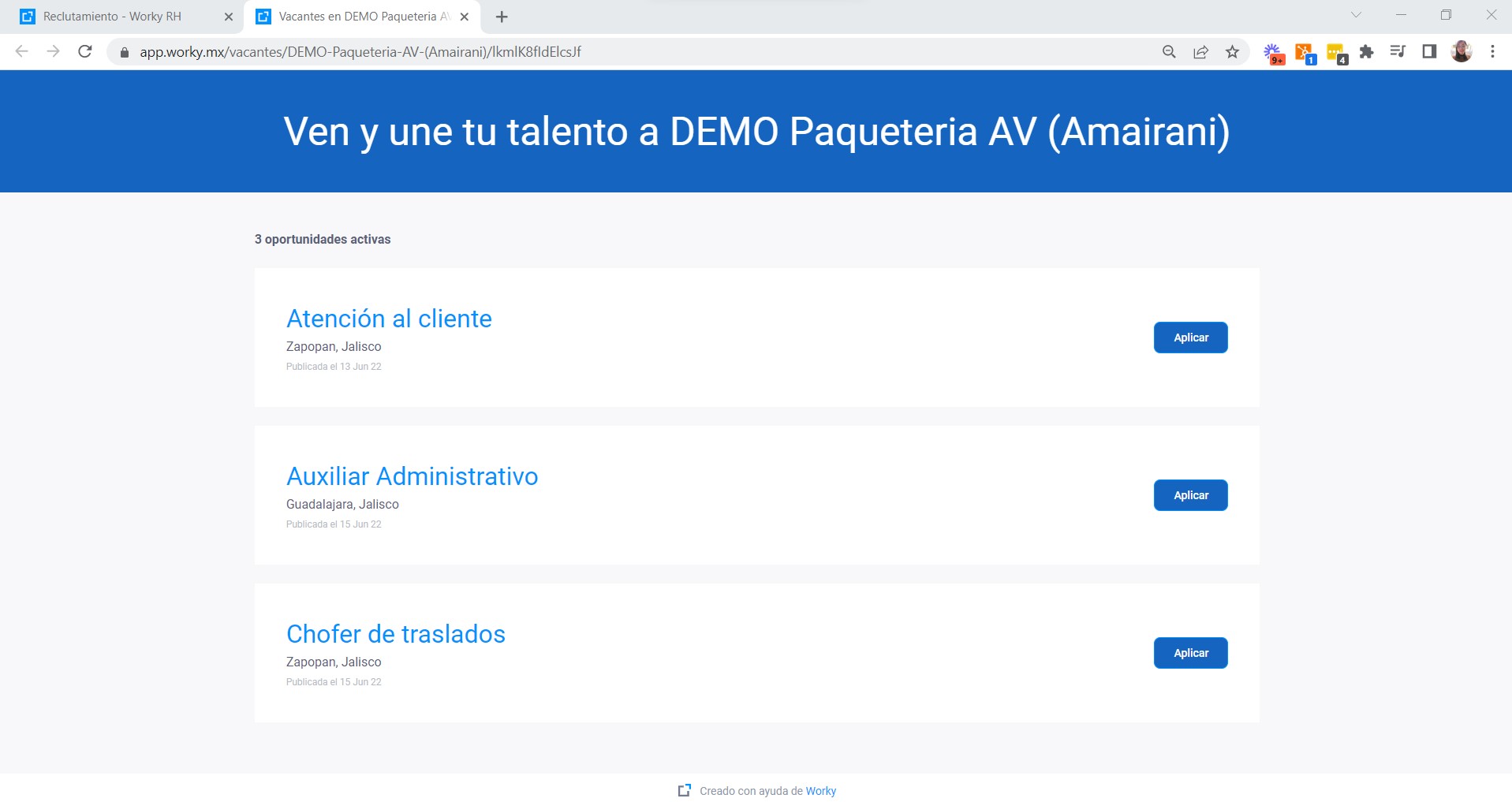This screenshot has height=802, width=1512.
Task: Click 'Guadalajara, Jalisco' location text
Action: click(342, 504)
